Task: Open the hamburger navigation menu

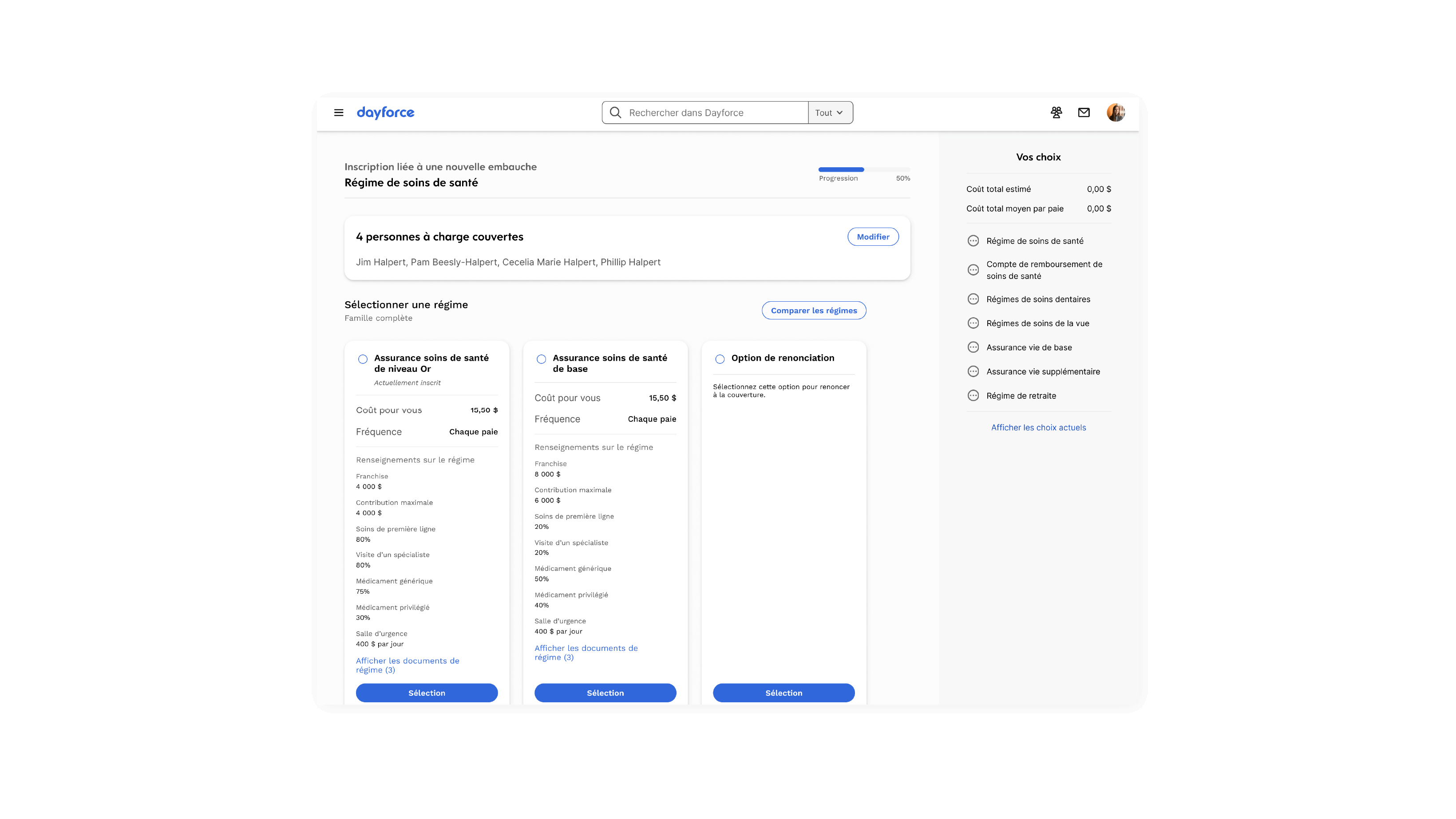Action: coord(339,112)
